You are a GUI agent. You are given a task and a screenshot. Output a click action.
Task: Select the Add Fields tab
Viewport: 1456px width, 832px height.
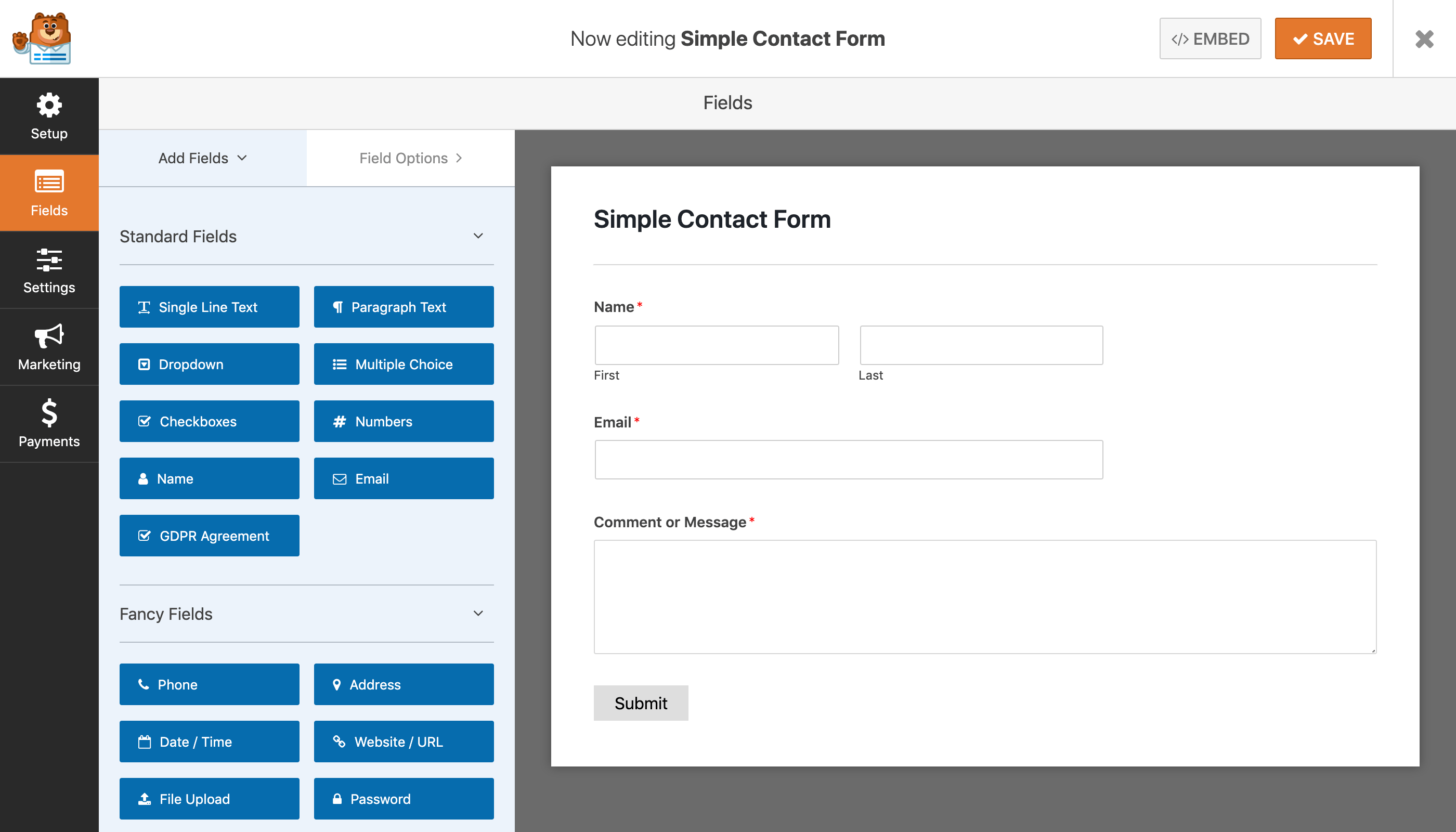(x=193, y=158)
